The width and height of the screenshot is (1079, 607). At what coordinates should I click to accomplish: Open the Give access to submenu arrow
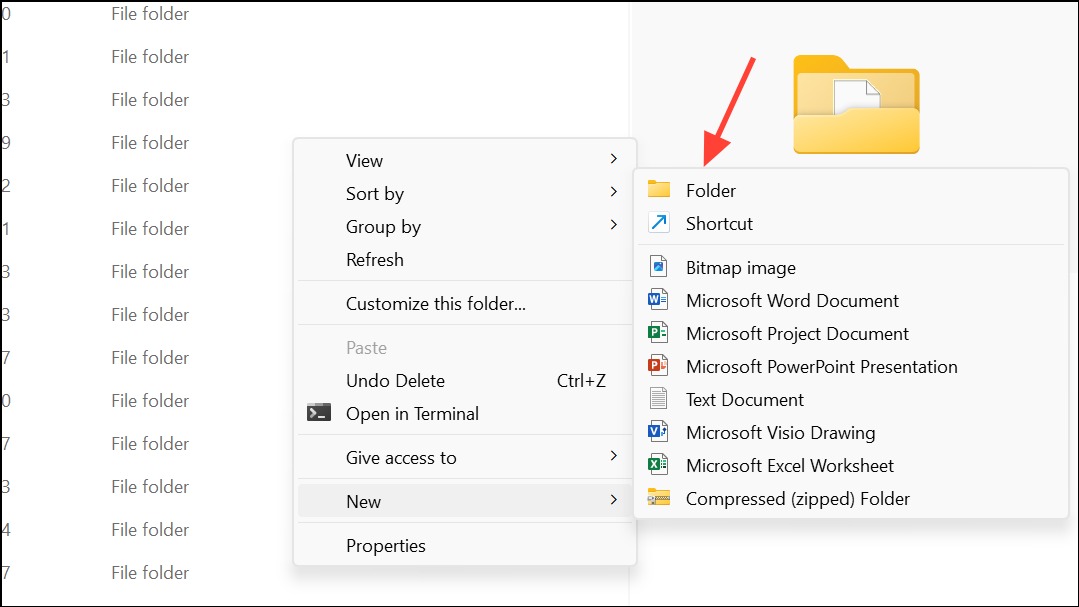click(613, 457)
